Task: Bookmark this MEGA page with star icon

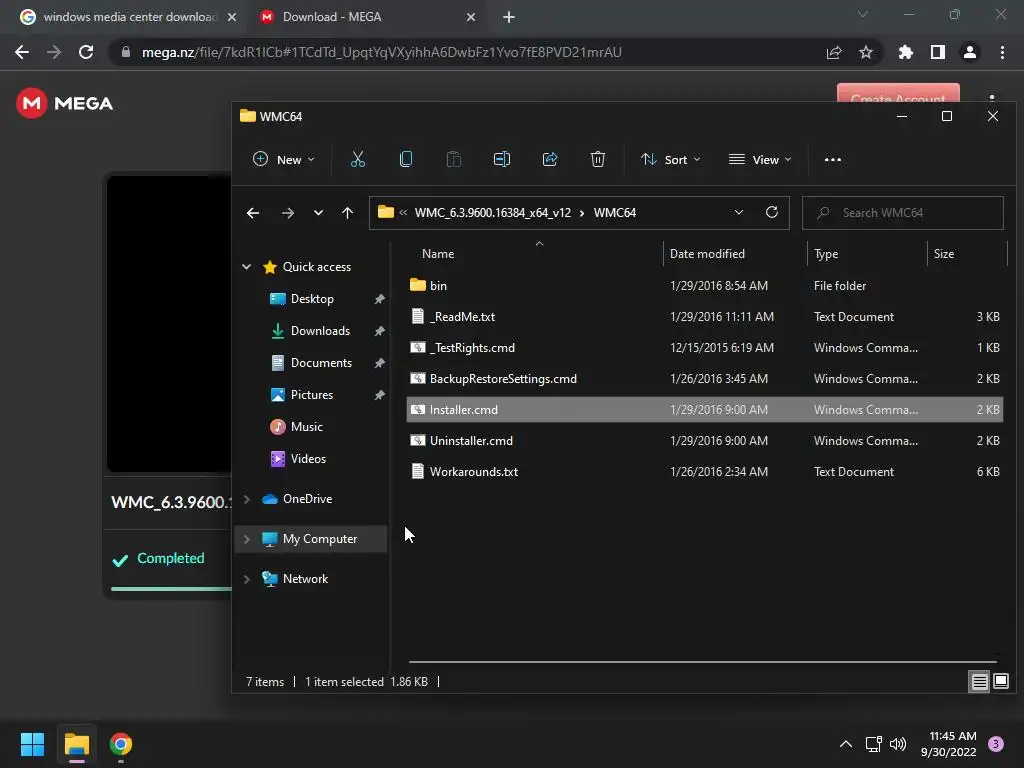Action: tap(866, 52)
